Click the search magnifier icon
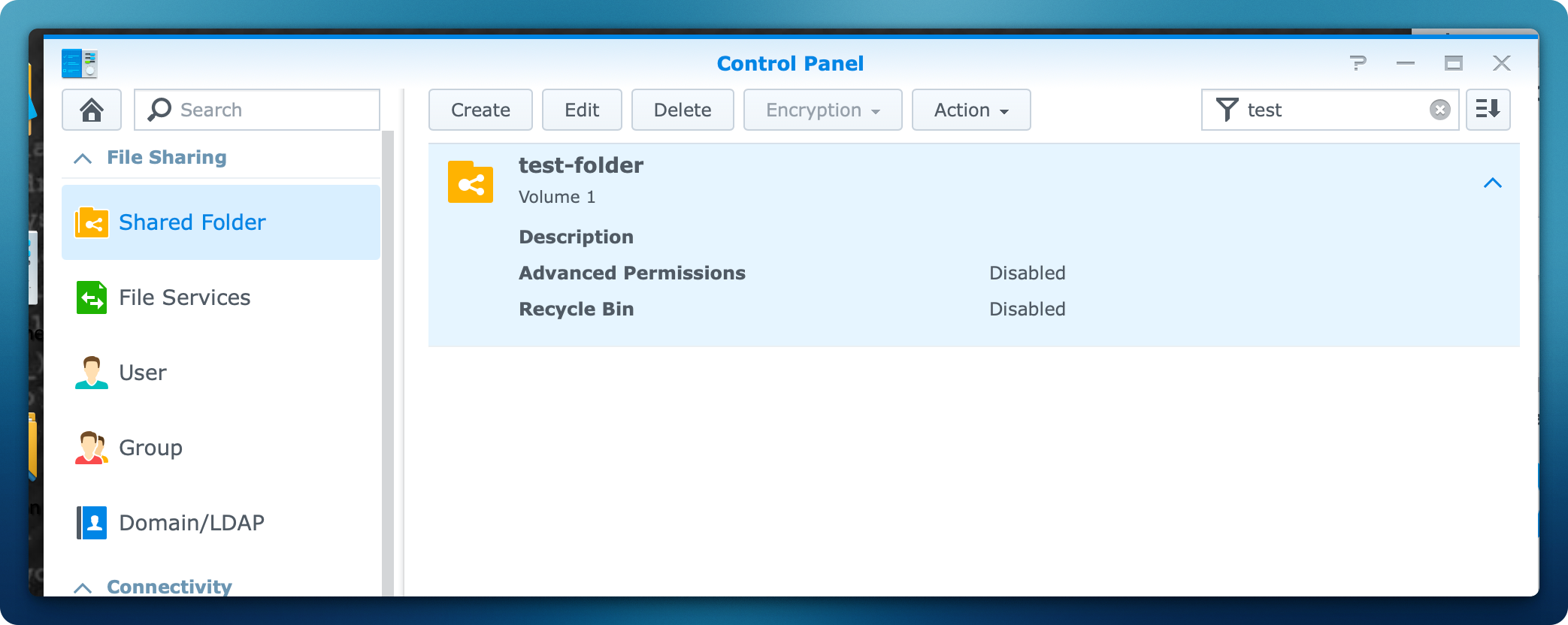The width and height of the screenshot is (1568, 625). coord(159,110)
